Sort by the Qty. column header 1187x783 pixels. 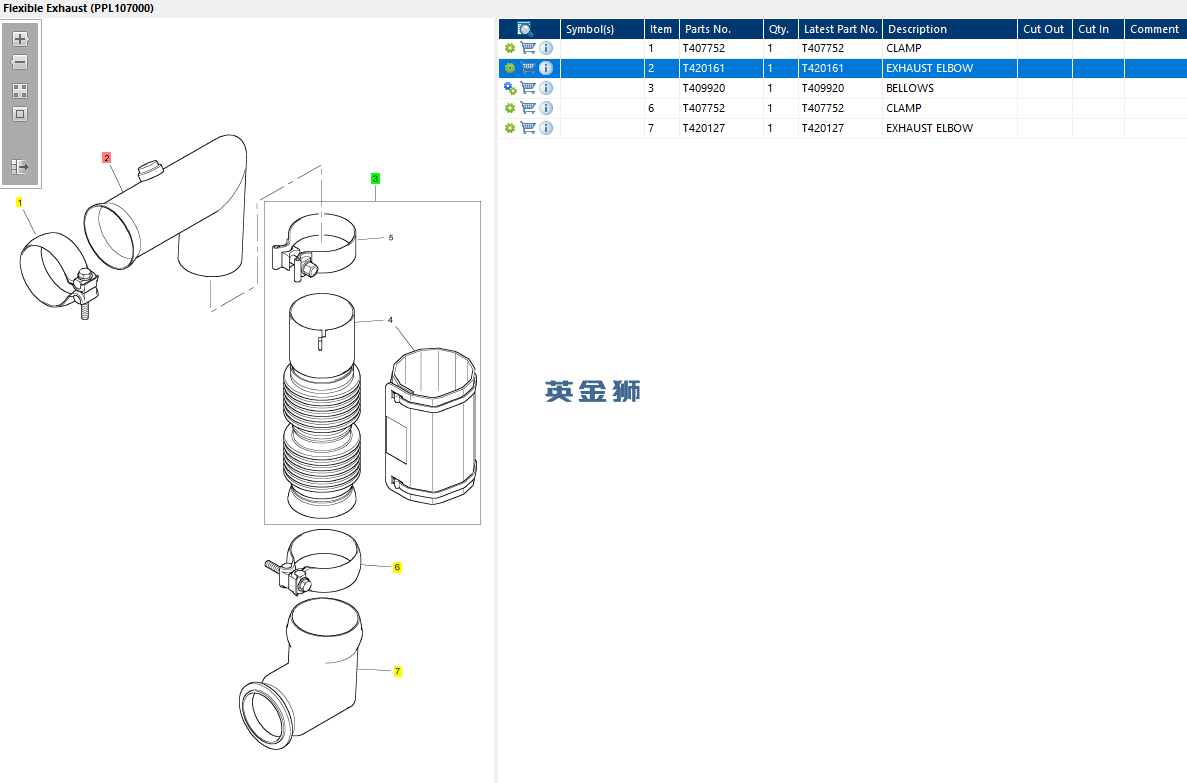(780, 29)
